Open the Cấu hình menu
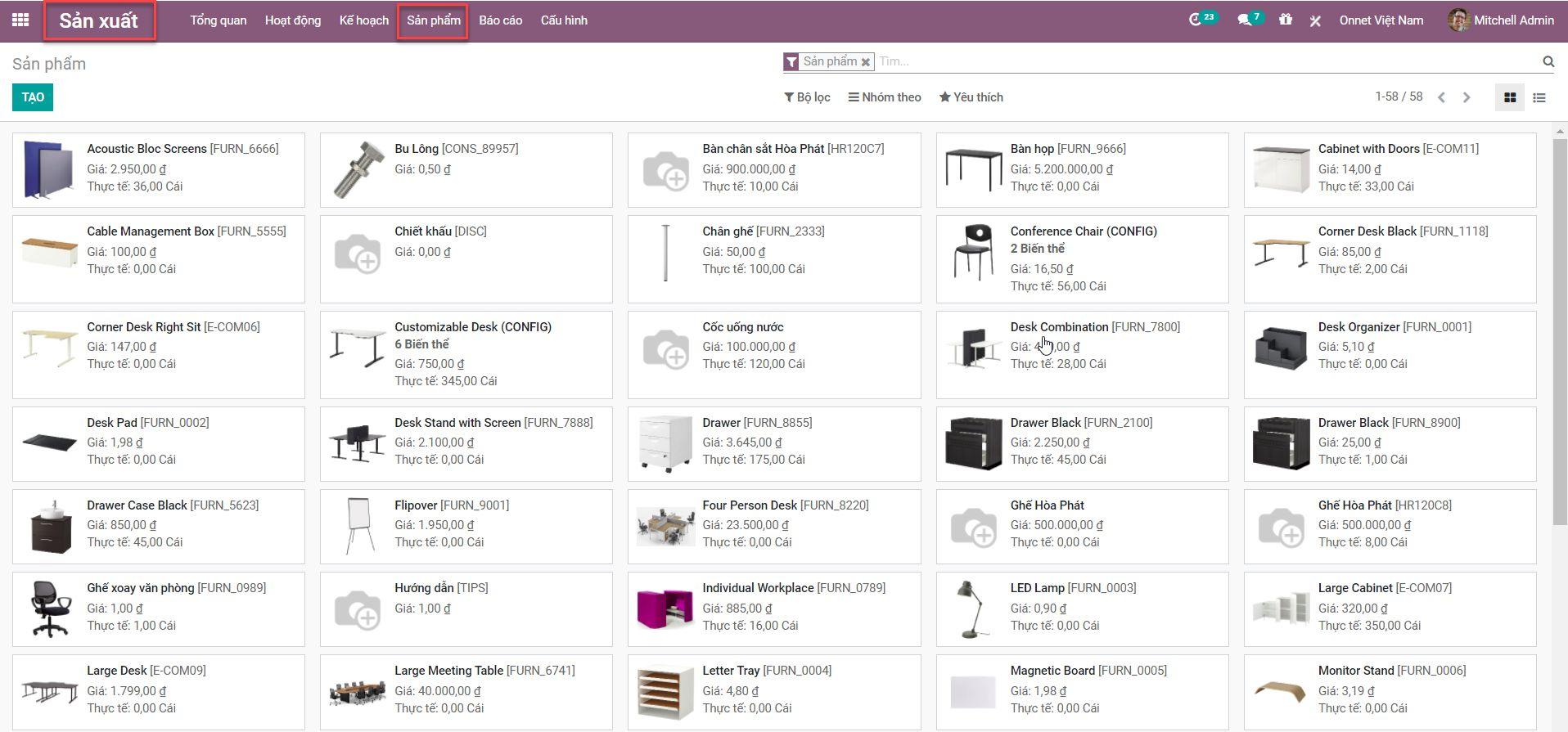1568x732 pixels. 564,20
